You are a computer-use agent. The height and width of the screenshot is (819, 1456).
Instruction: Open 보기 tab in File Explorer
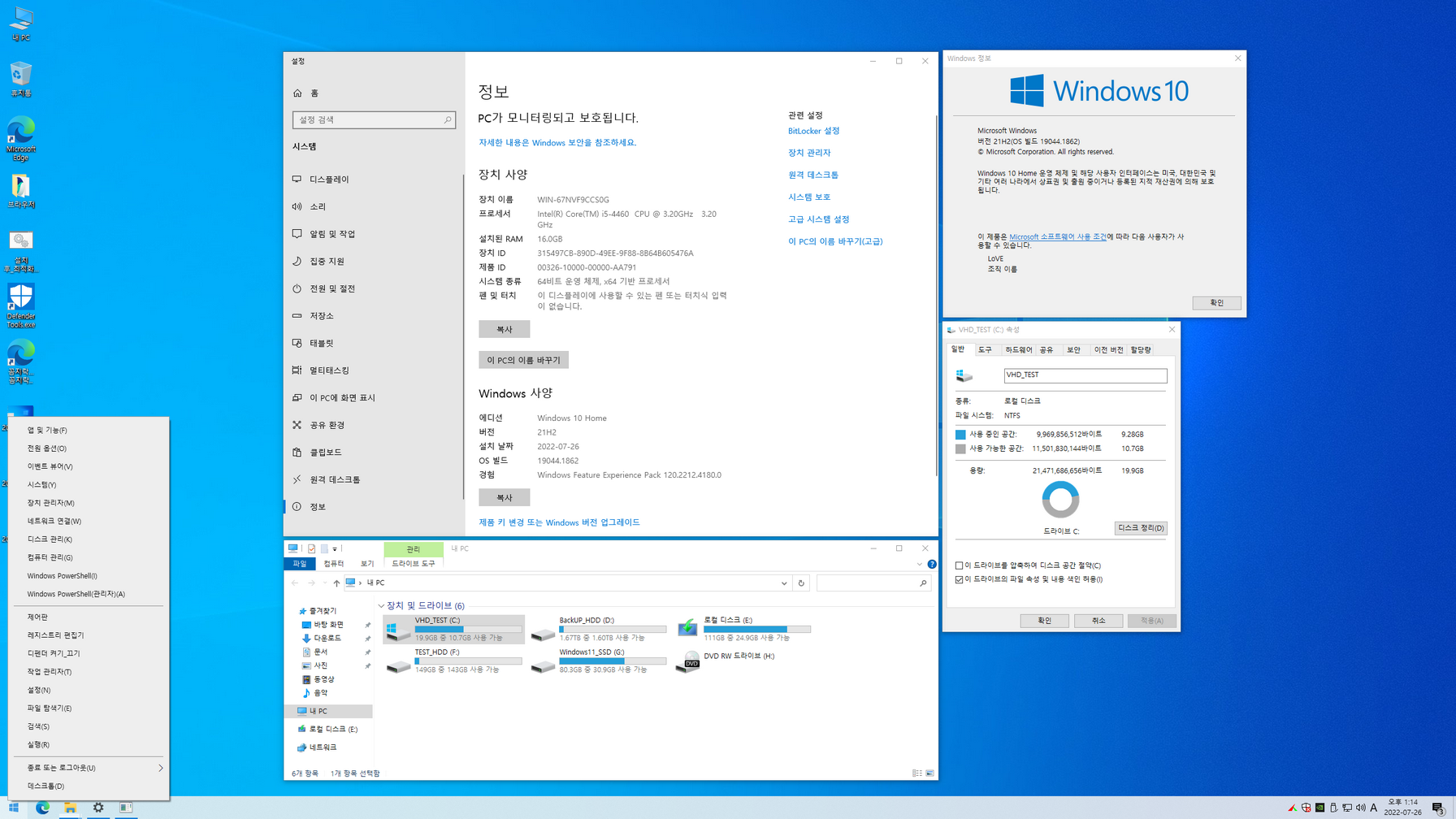367,564
